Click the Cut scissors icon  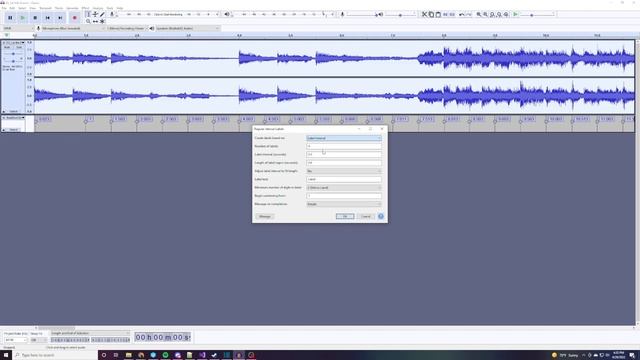pos(424,14)
